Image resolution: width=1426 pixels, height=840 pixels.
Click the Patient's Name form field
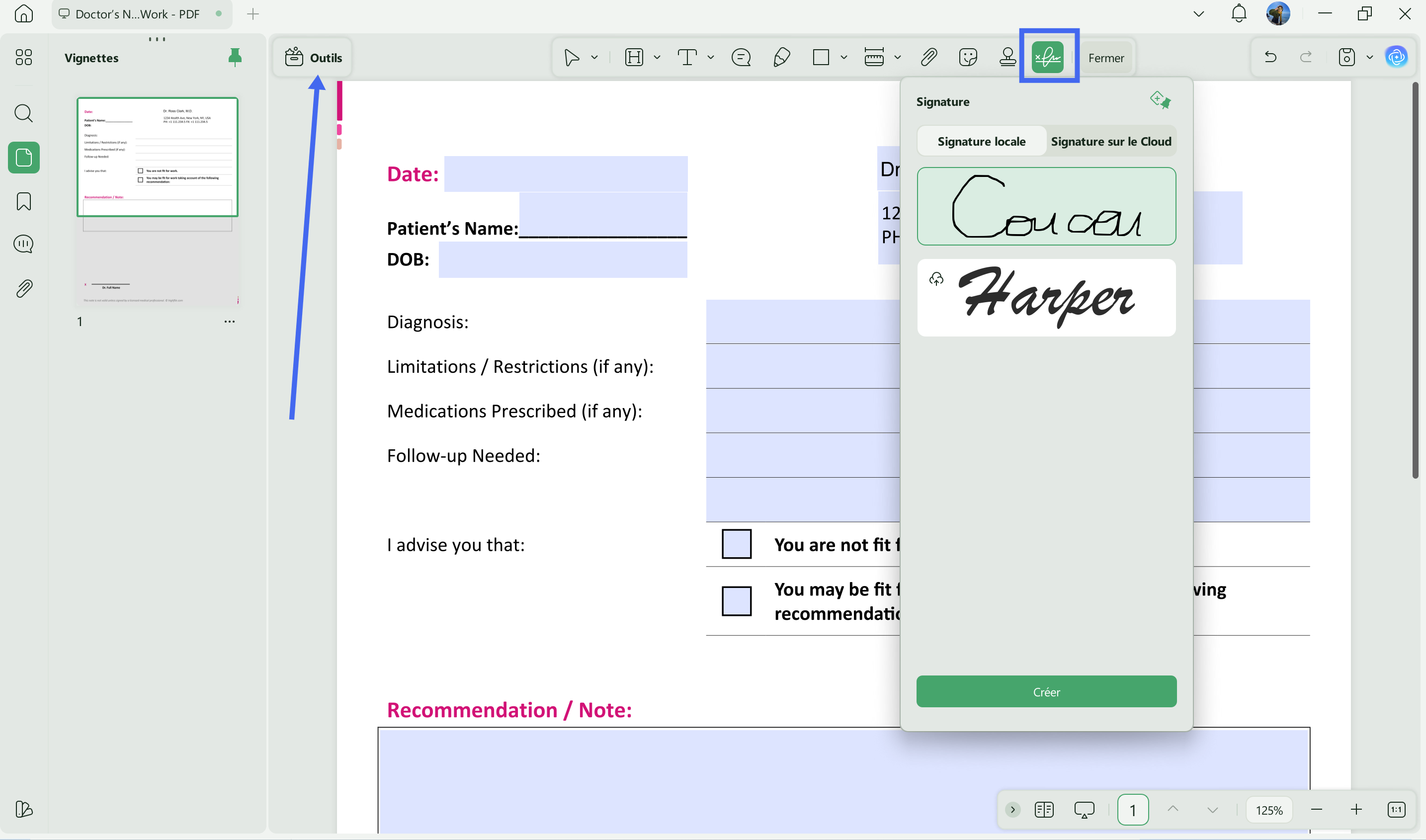[603, 215]
